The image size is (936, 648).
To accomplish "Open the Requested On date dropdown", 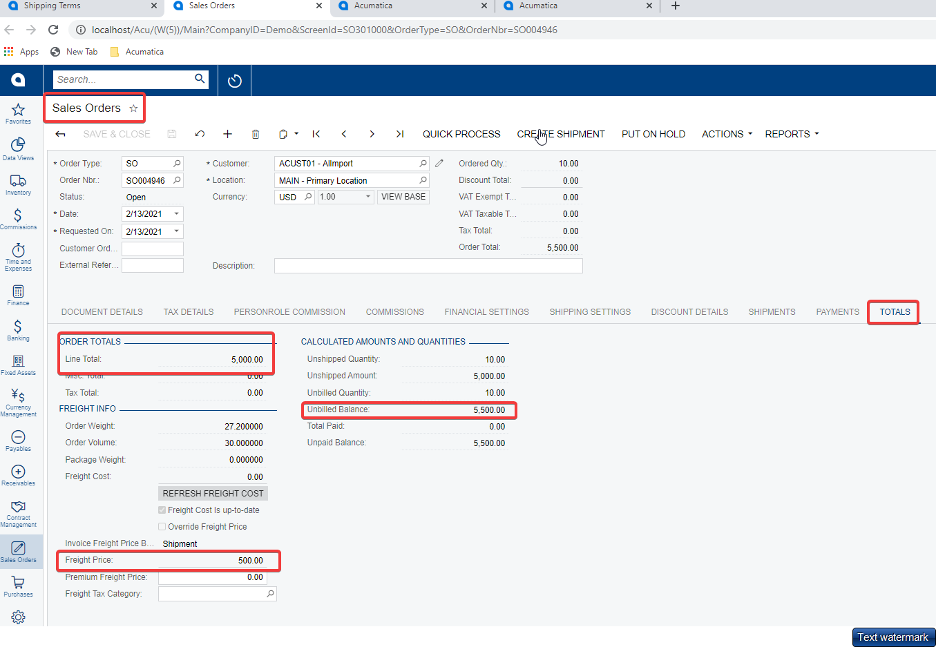I will point(177,231).
